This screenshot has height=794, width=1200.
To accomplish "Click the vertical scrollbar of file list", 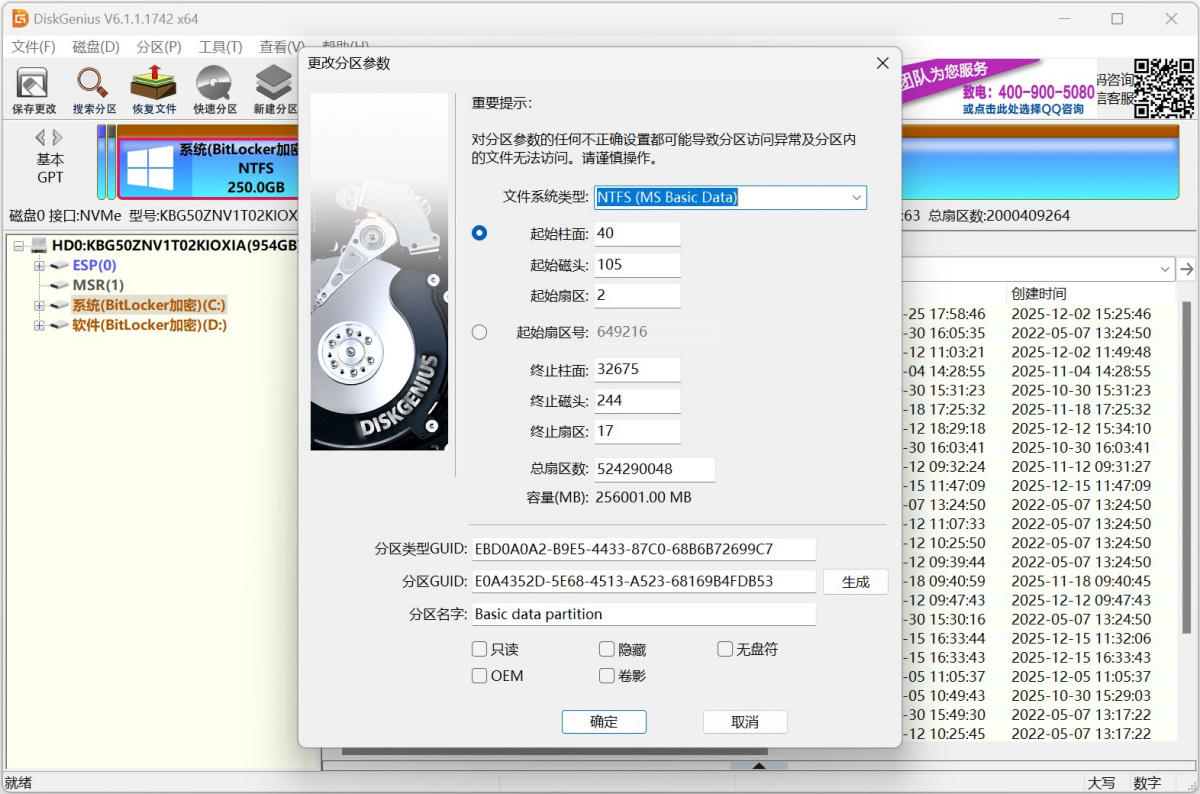I will (x=1187, y=500).
